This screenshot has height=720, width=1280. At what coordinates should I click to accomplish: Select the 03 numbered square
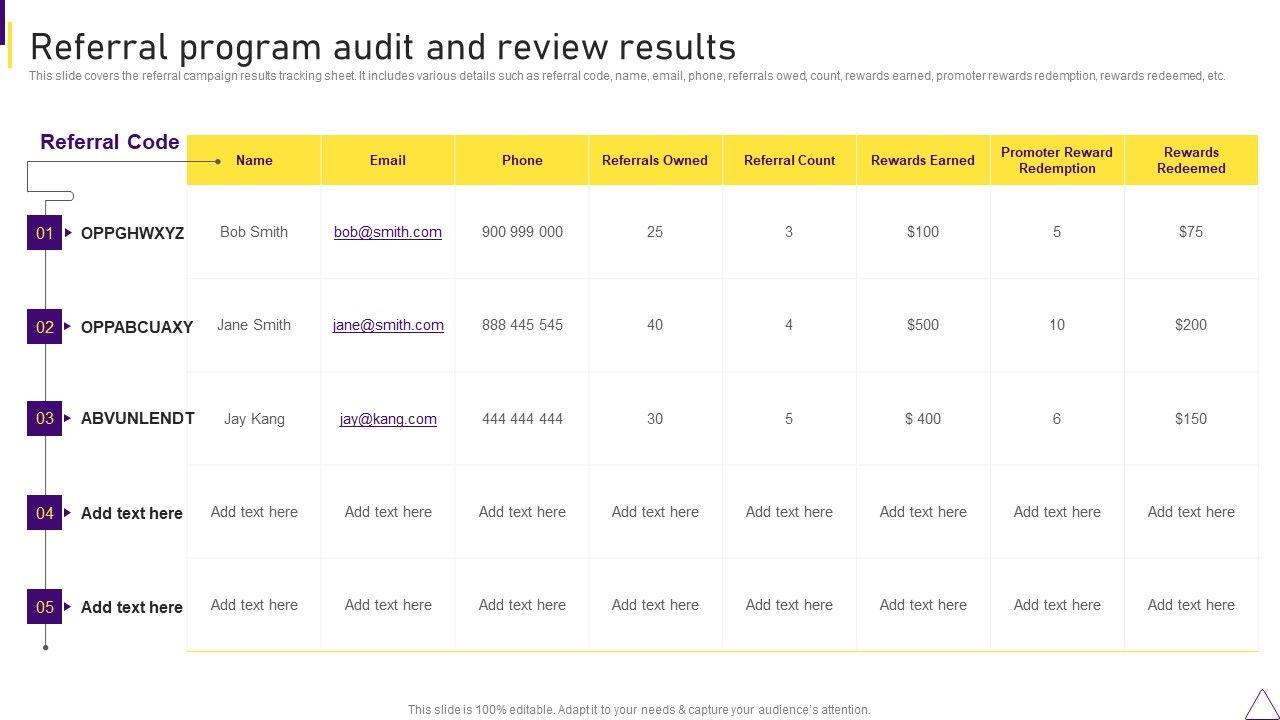tap(44, 418)
